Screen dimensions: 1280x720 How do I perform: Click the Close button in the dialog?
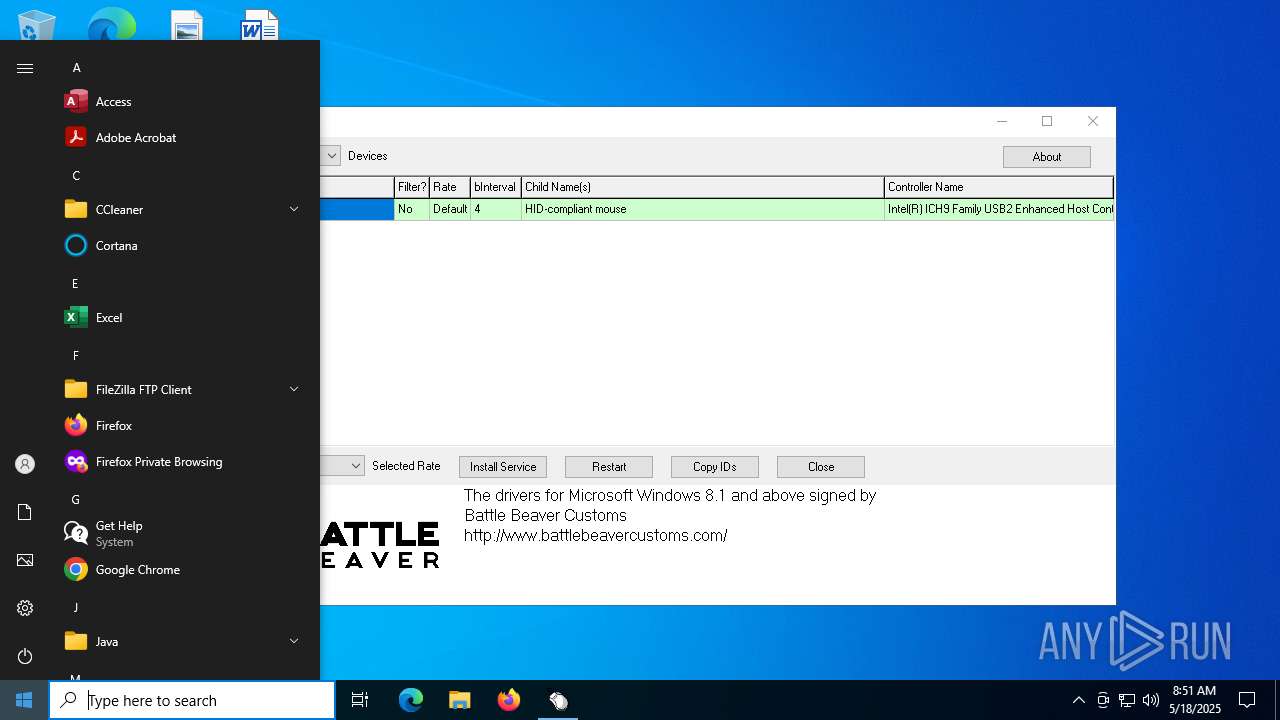point(821,467)
